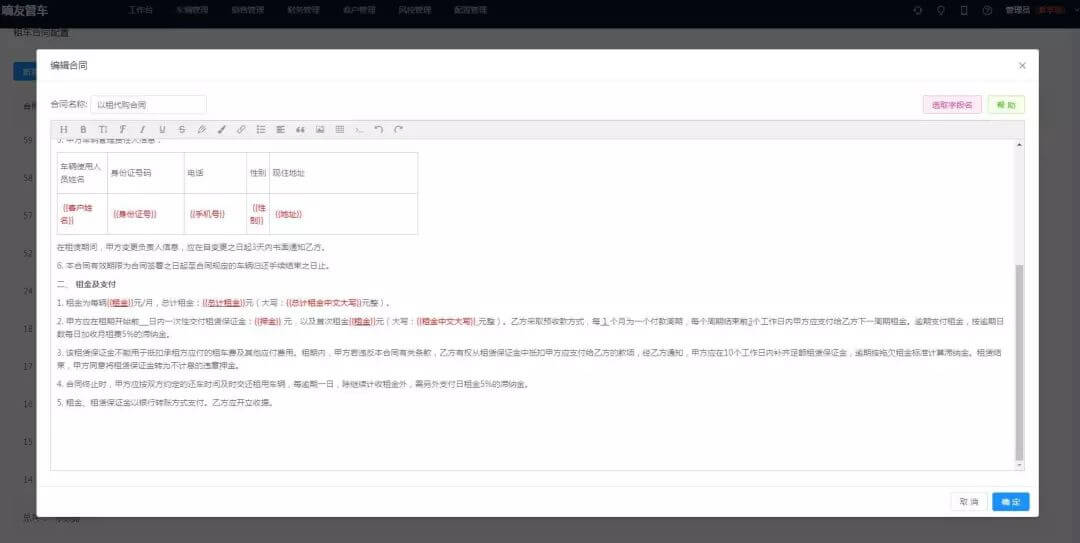Screen dimensions: 1080x543
Task: Confirm with the blue 确定 button
Action: click(1010, 502)
